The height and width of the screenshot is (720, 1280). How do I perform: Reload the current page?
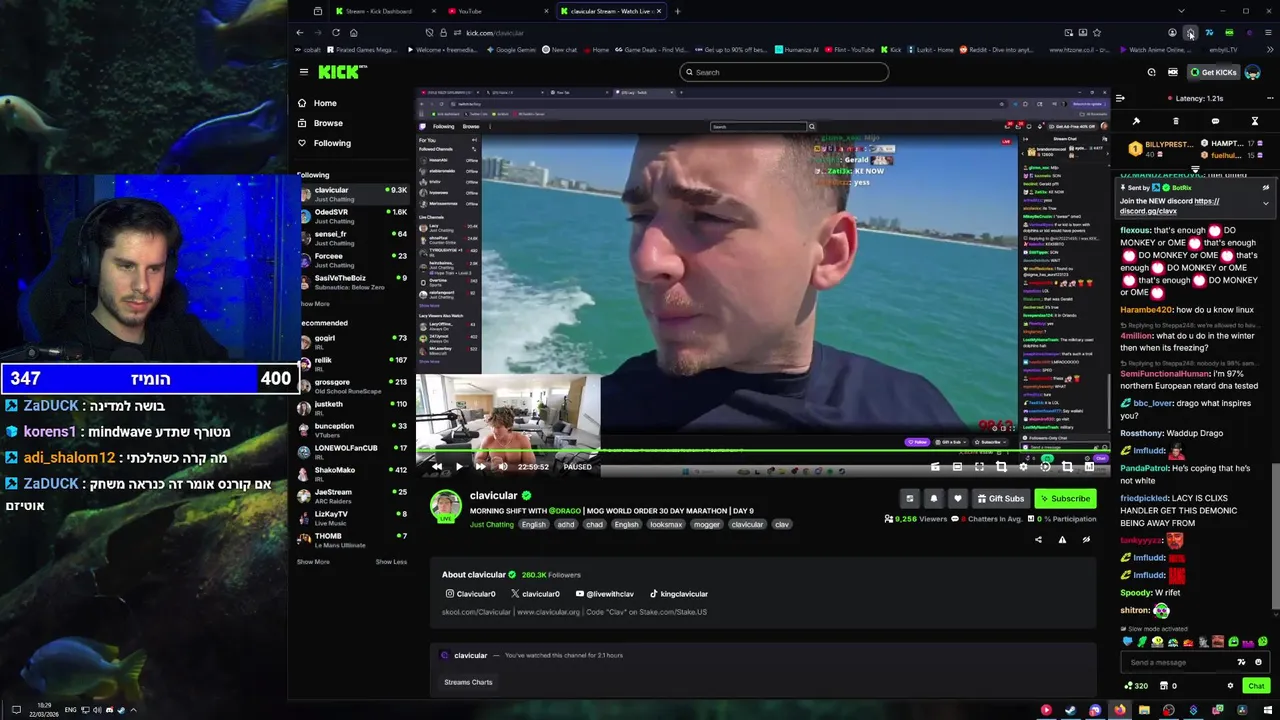(x=335, y=32)
